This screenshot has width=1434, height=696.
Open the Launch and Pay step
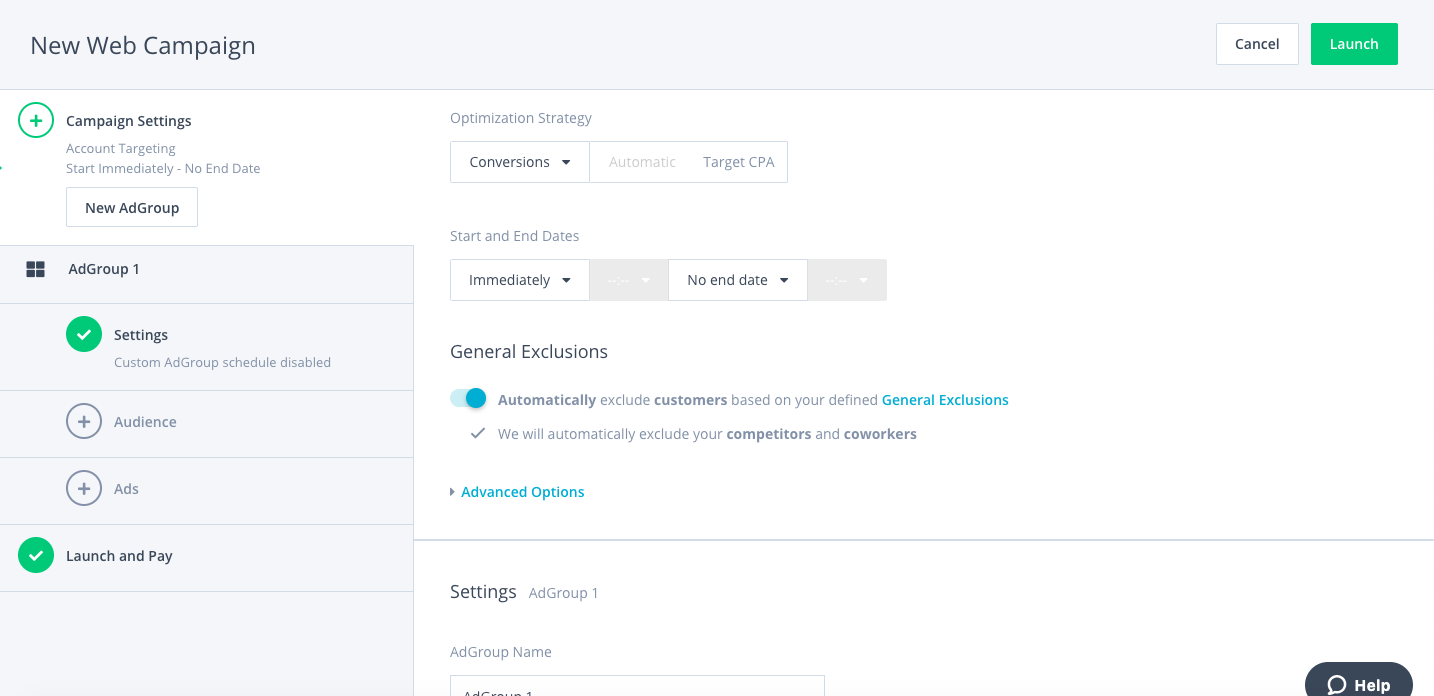click(206, 556)
